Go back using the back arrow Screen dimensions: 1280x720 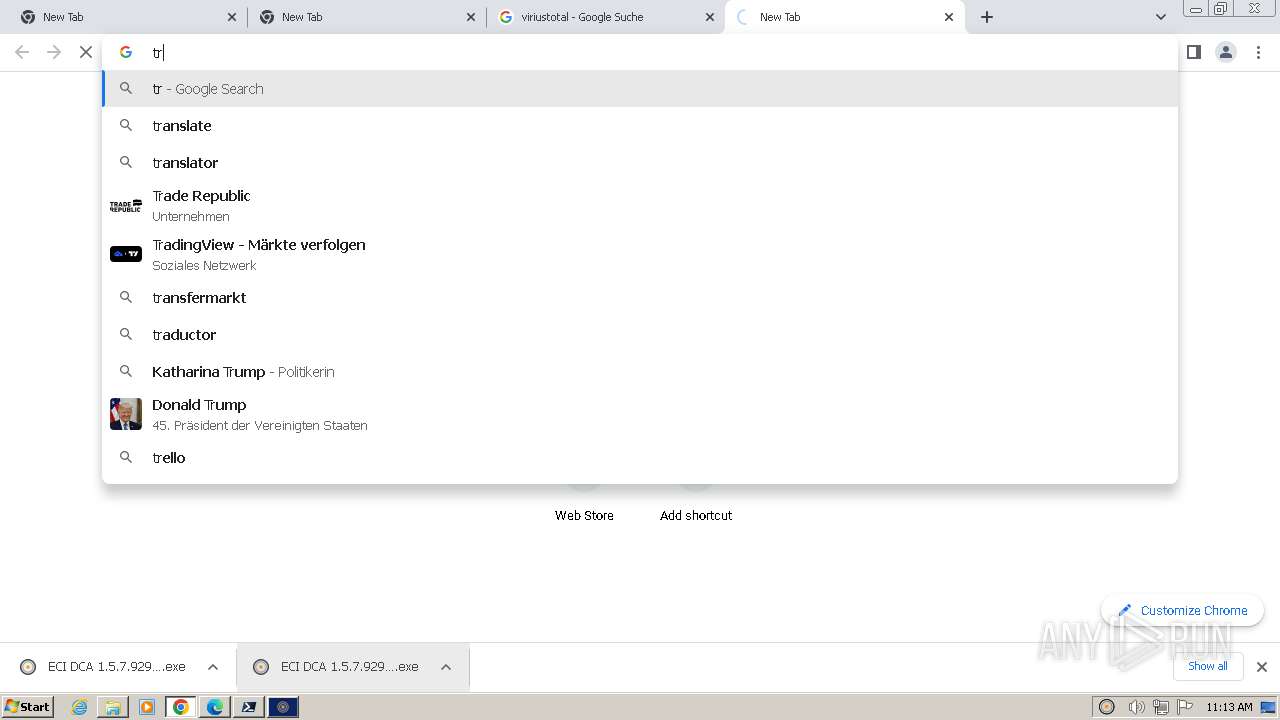(22, 52)
